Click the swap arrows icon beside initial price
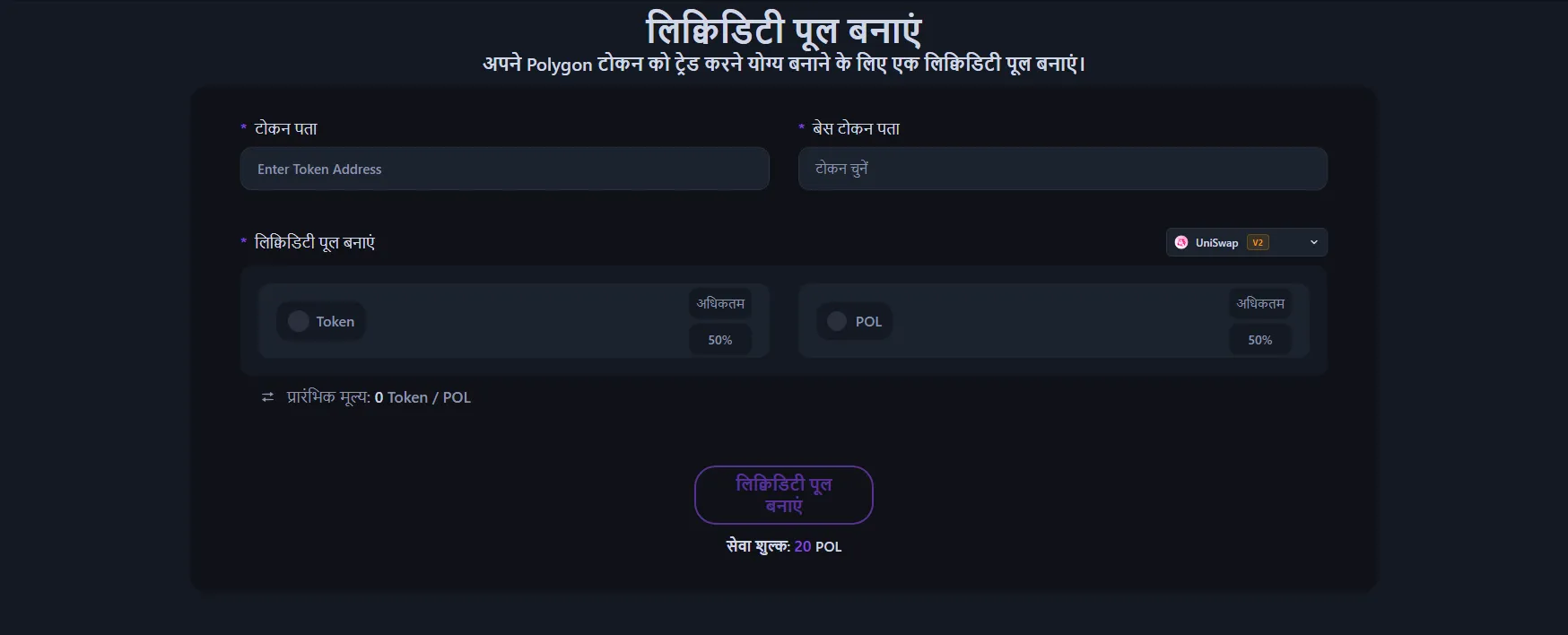The width and height of the screenshot is (1568, 635). 267,397
